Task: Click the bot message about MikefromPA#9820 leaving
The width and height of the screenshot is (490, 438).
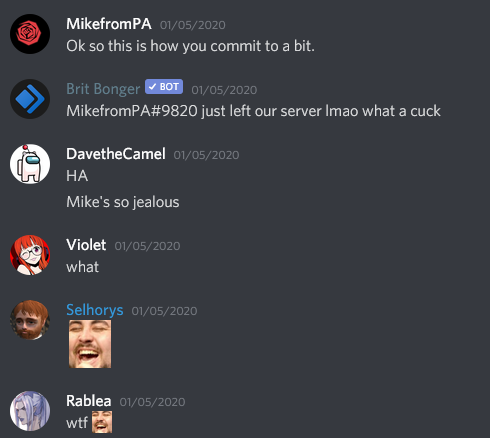Action: pos(253,111)
